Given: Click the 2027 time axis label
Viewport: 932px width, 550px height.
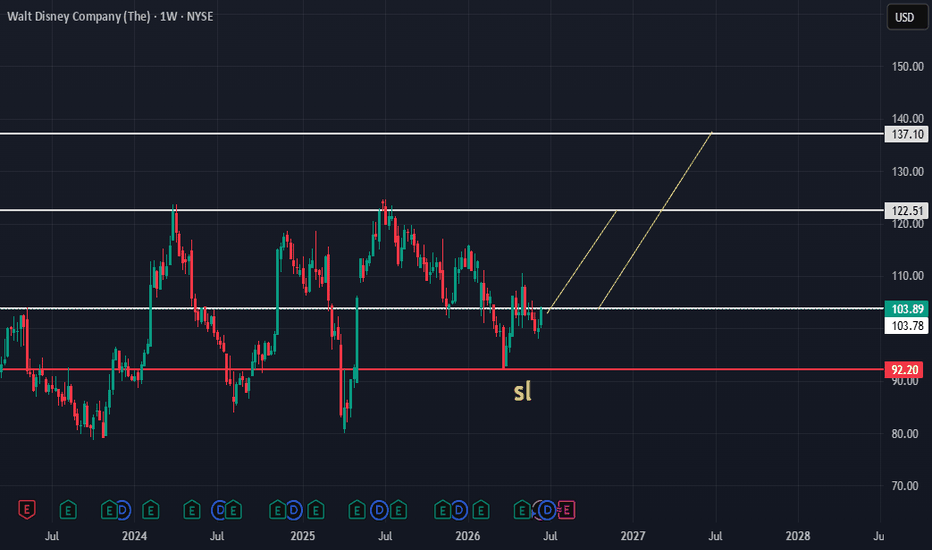Looking at the screenshot, I should 632,536.
